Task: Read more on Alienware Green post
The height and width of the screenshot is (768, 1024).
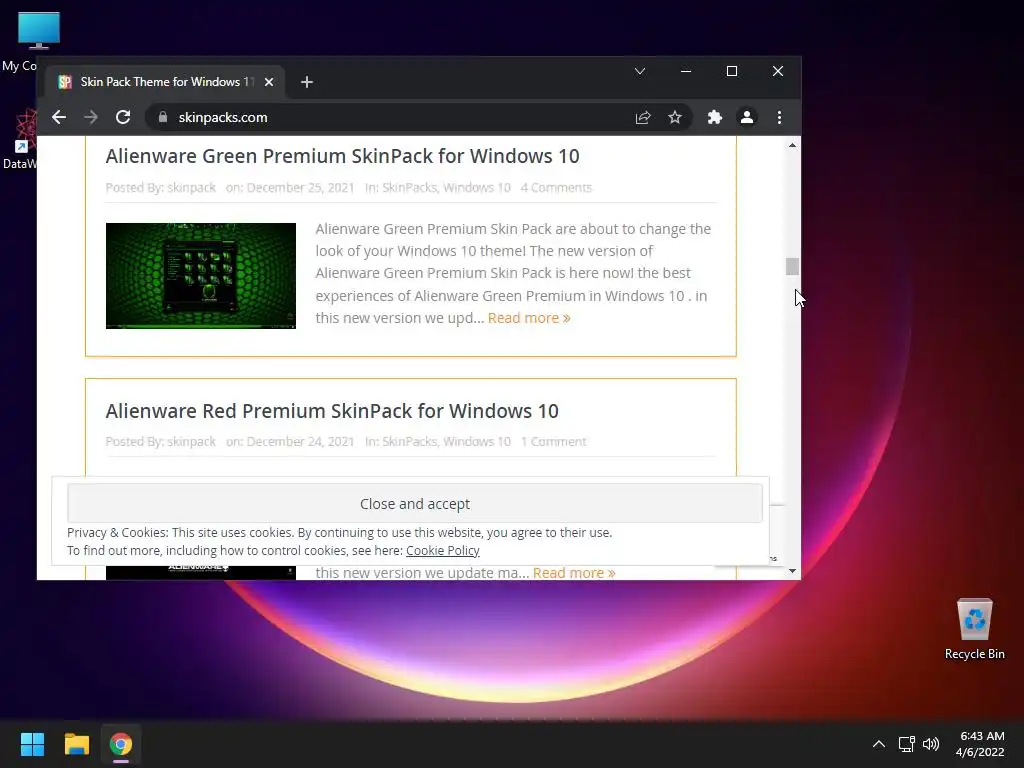Action: pyautogui.click(x=529, y=318)
